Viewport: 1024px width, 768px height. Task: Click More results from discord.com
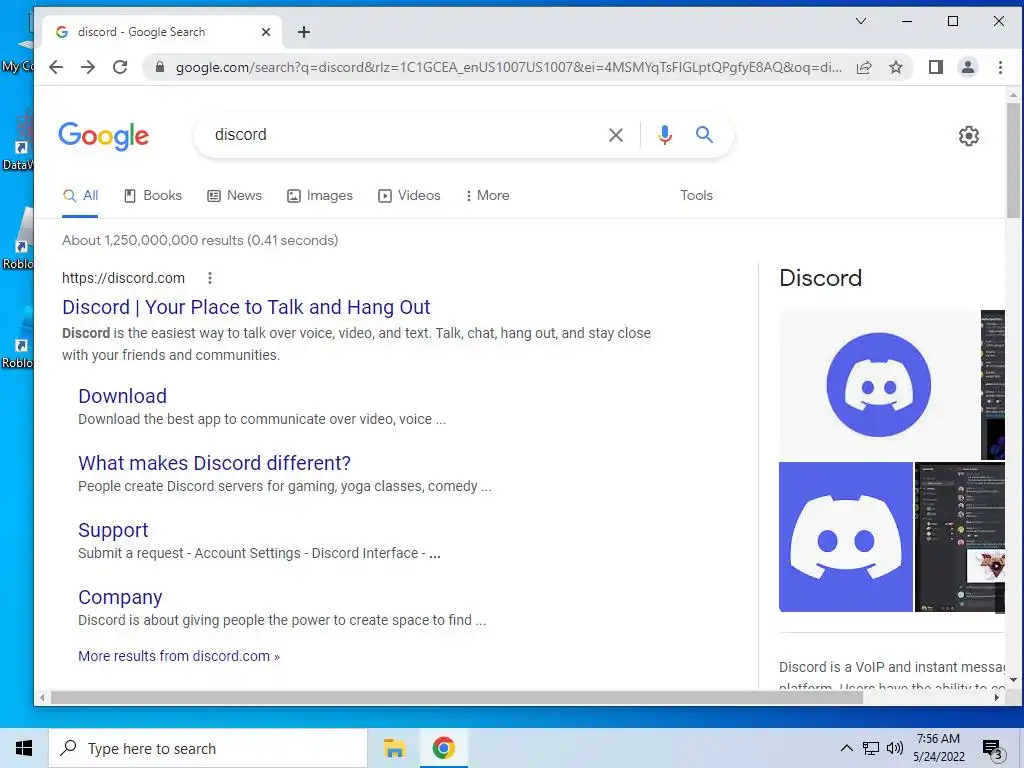[179, 656]
